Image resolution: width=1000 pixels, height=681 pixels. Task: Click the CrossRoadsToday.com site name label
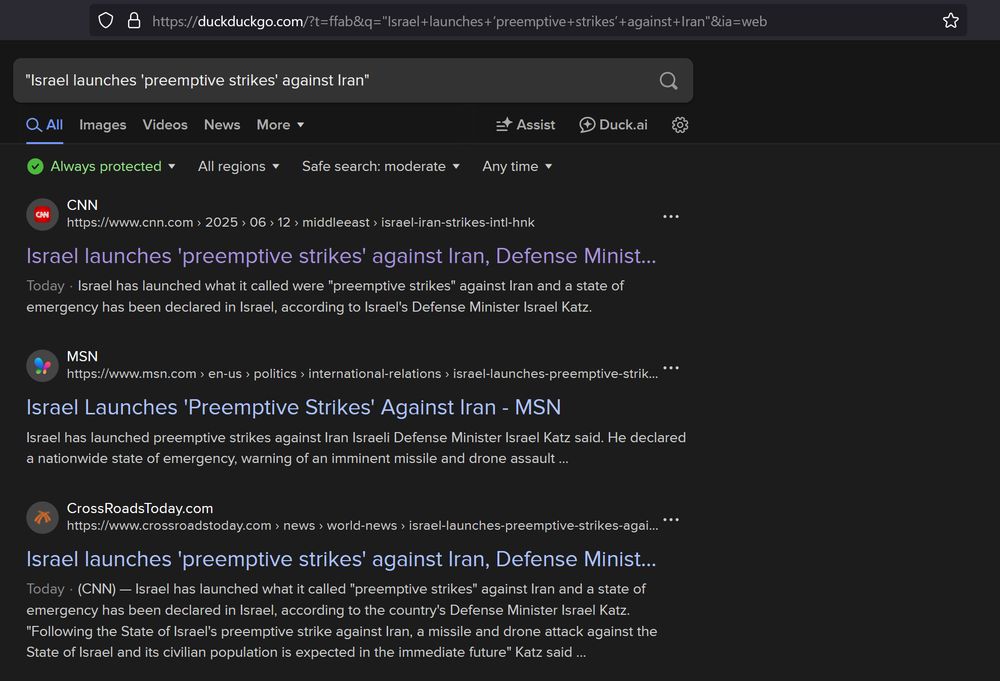point(140,508)
